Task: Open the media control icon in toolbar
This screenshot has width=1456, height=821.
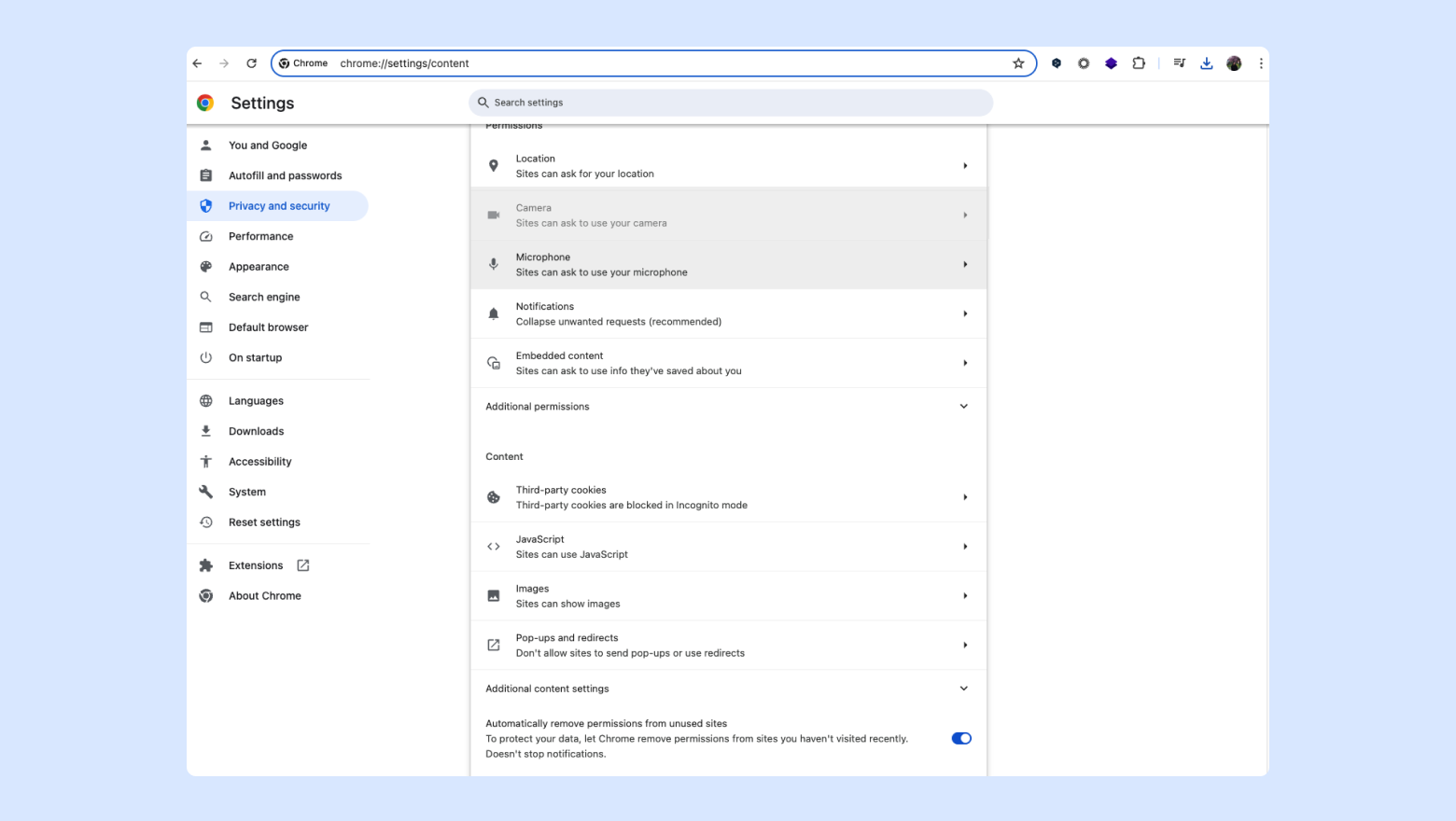Action: coord(1179,63)
